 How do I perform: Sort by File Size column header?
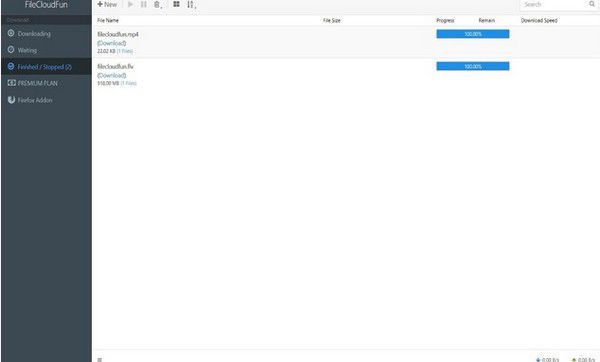pos(331,20)
